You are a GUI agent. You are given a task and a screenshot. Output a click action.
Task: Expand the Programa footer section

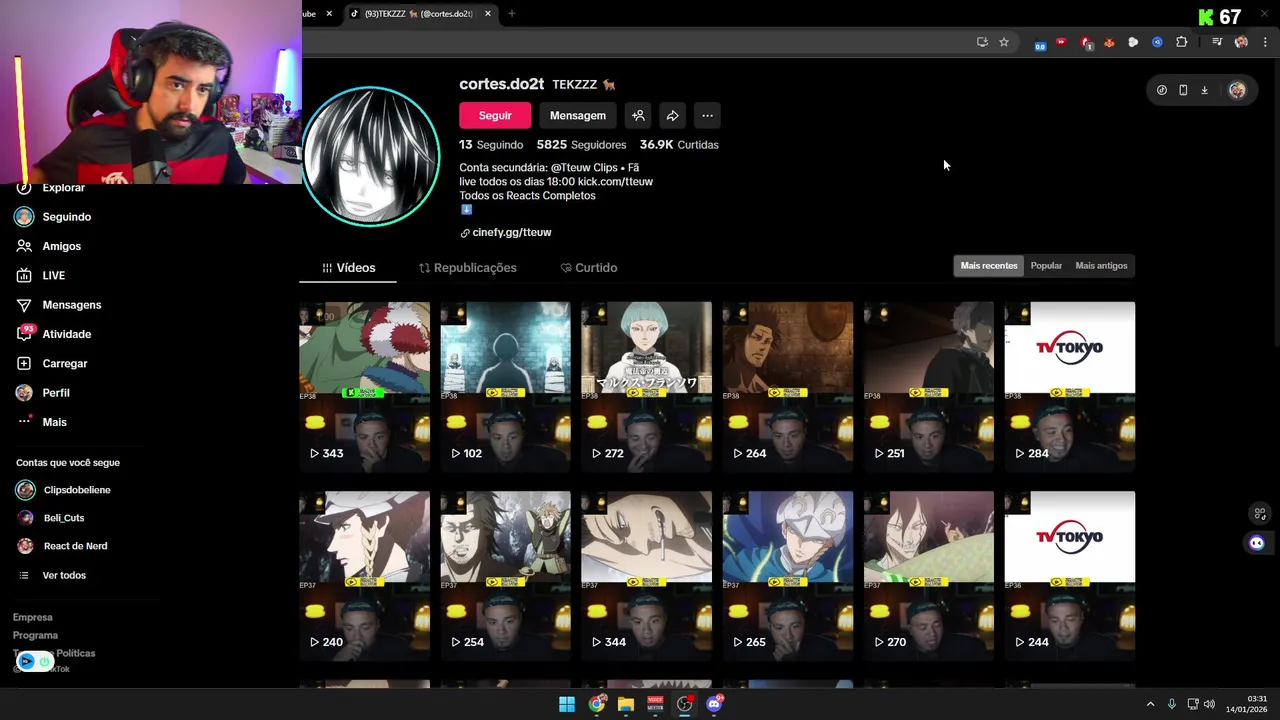click(35, 635)
